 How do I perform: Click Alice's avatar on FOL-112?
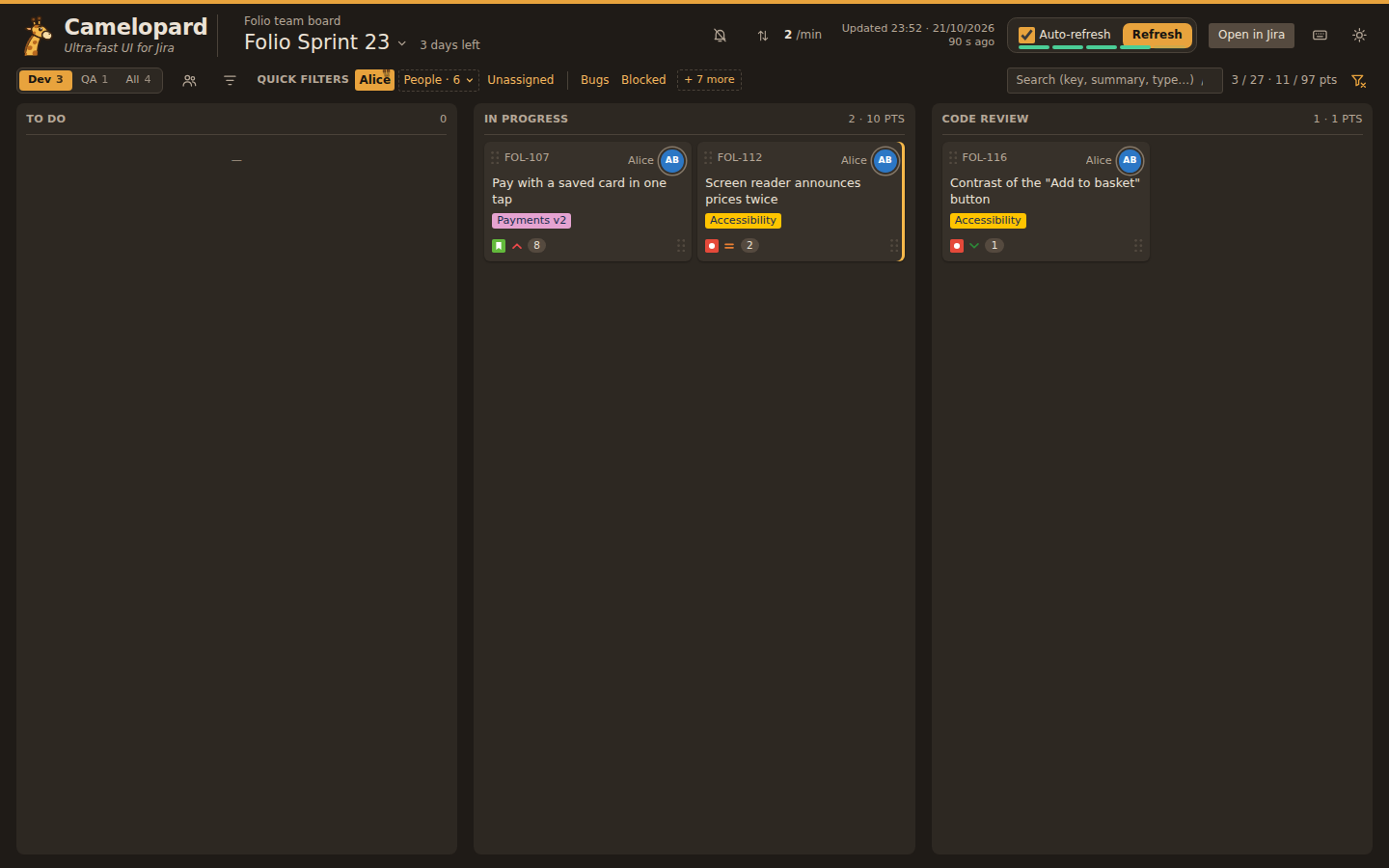885,160
